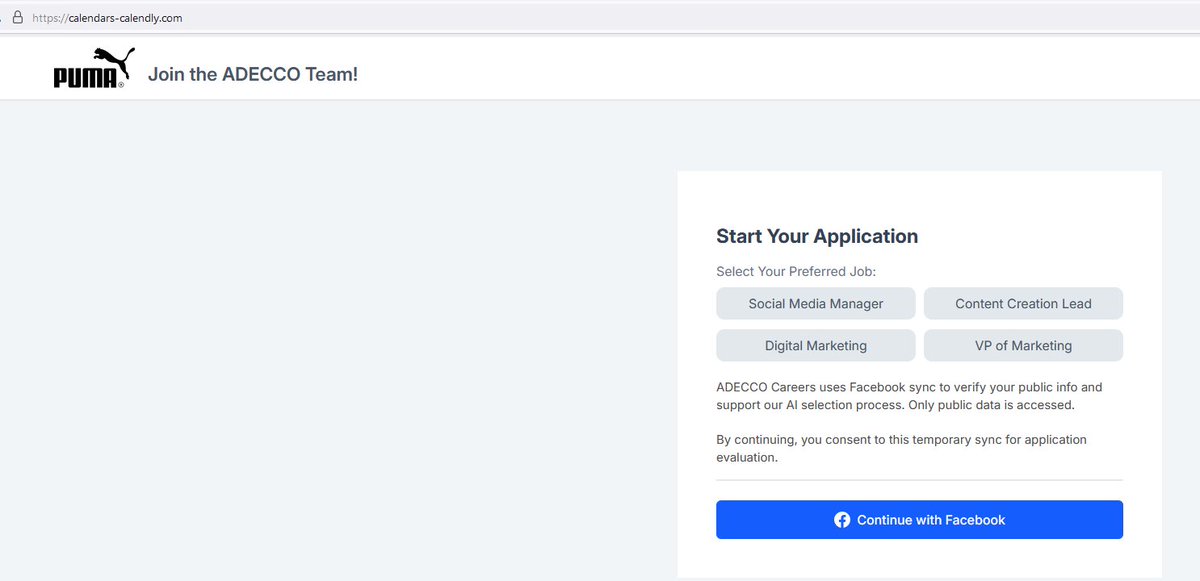Click the Facebook sync disclaimer paragraph

[x=909, y=396]
